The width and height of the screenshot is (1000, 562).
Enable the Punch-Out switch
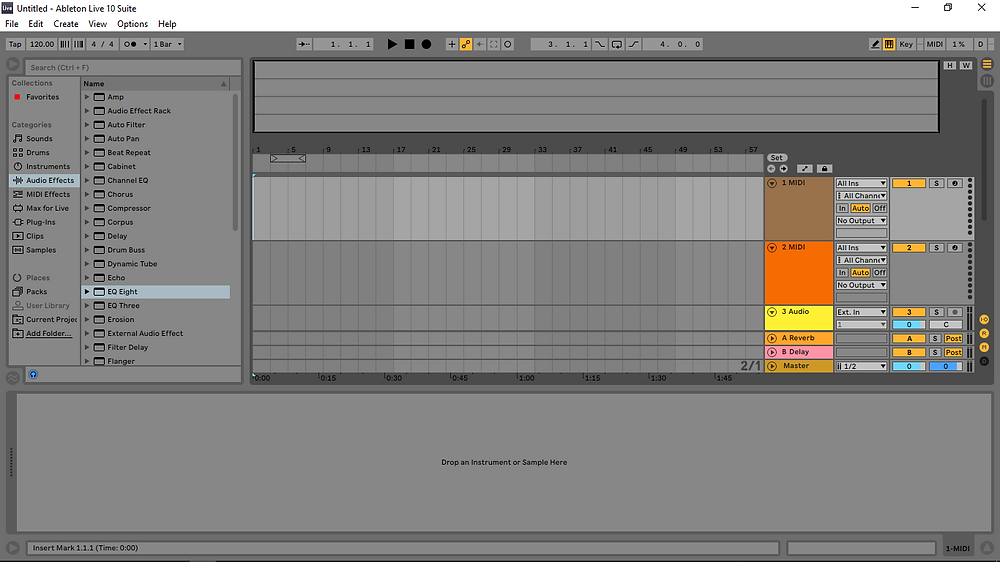[633, 44]
